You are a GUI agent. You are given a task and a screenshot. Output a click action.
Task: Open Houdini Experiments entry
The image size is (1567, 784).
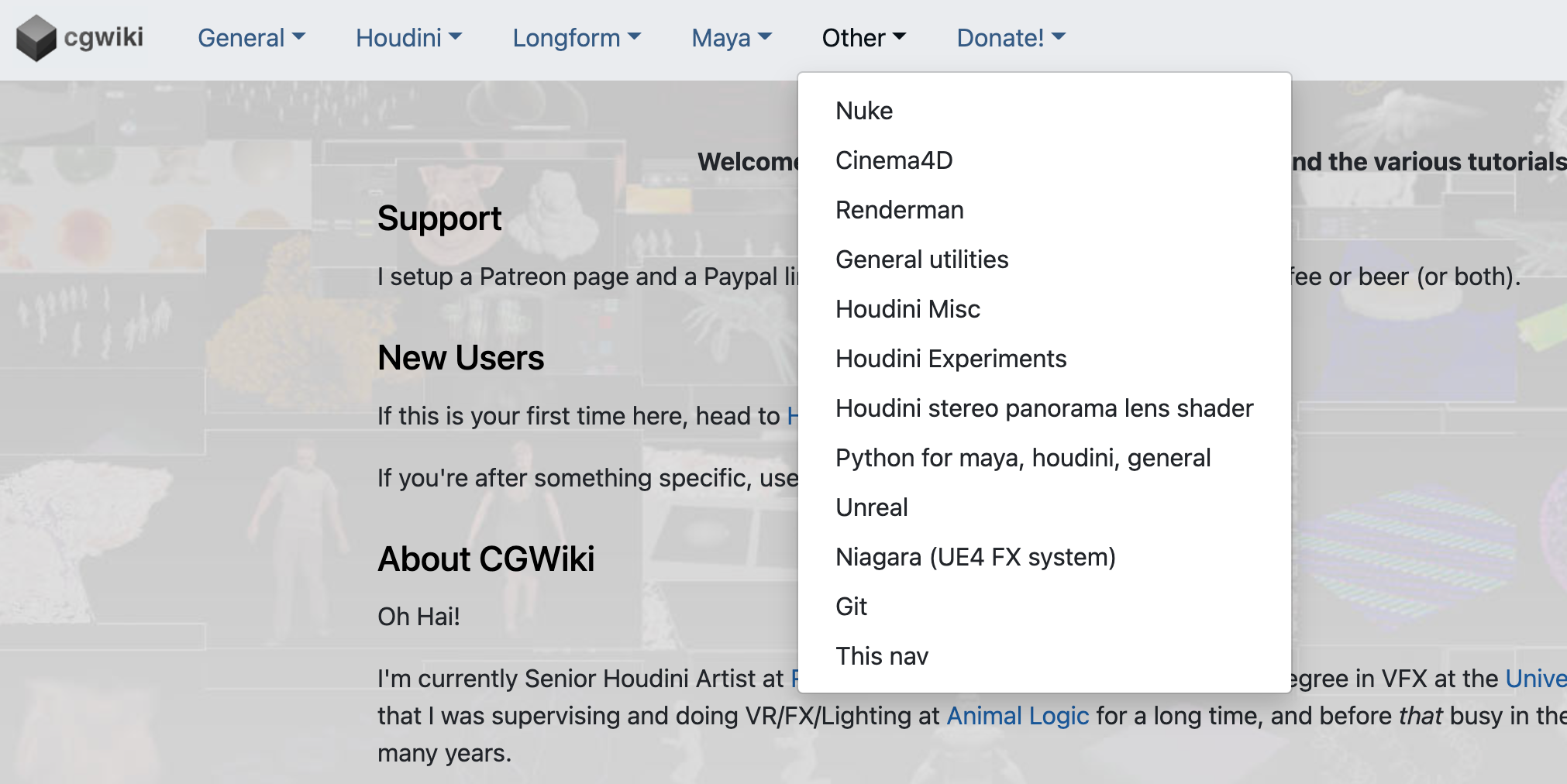click(x=1044, y=359)
